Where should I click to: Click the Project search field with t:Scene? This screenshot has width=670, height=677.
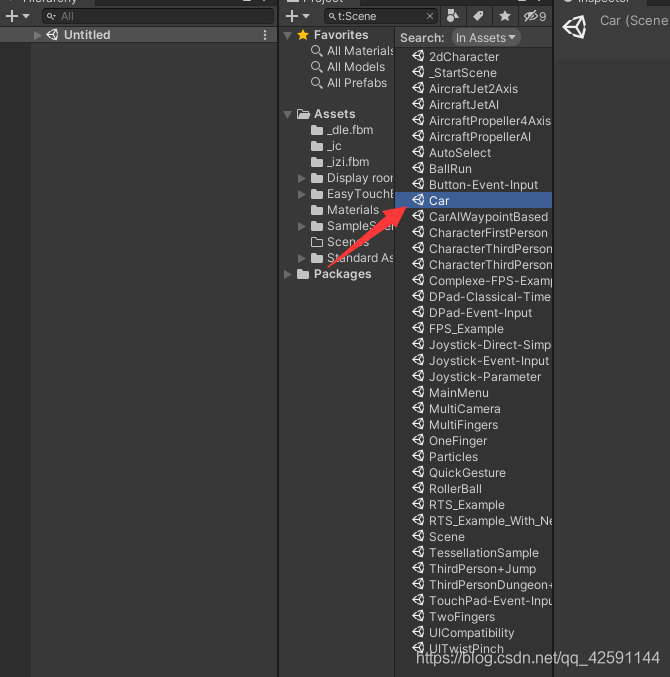click(x=381, y=16)
